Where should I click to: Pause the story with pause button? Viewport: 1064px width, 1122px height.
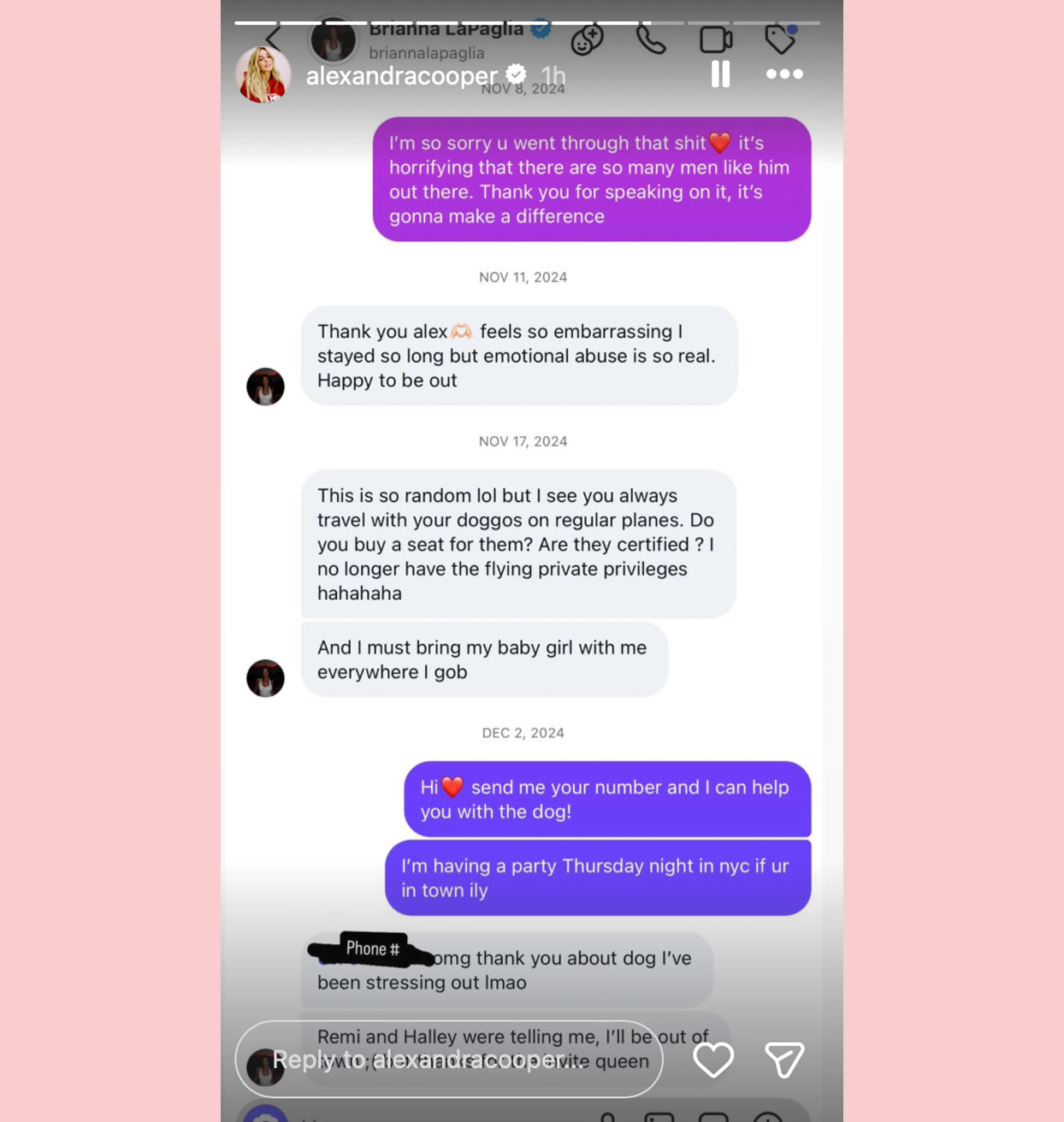tap(721, 74)
